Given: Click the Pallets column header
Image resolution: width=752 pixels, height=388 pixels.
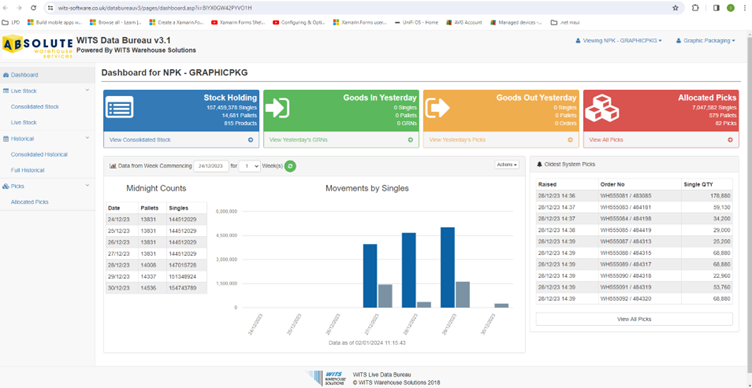Looking at the screenshot, I should (152, 208).
